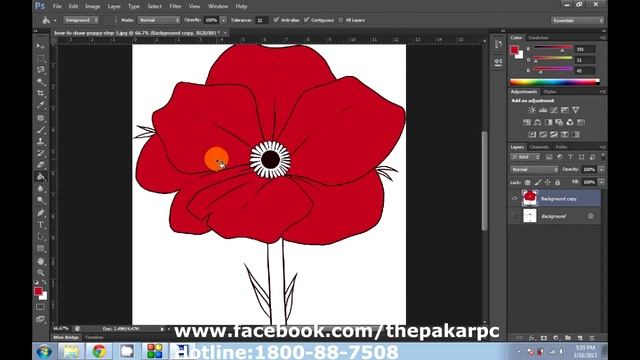Toggle the Anti-alias checkbox
The width and height of the screenshot is (640, 360).
coord(276,20)
